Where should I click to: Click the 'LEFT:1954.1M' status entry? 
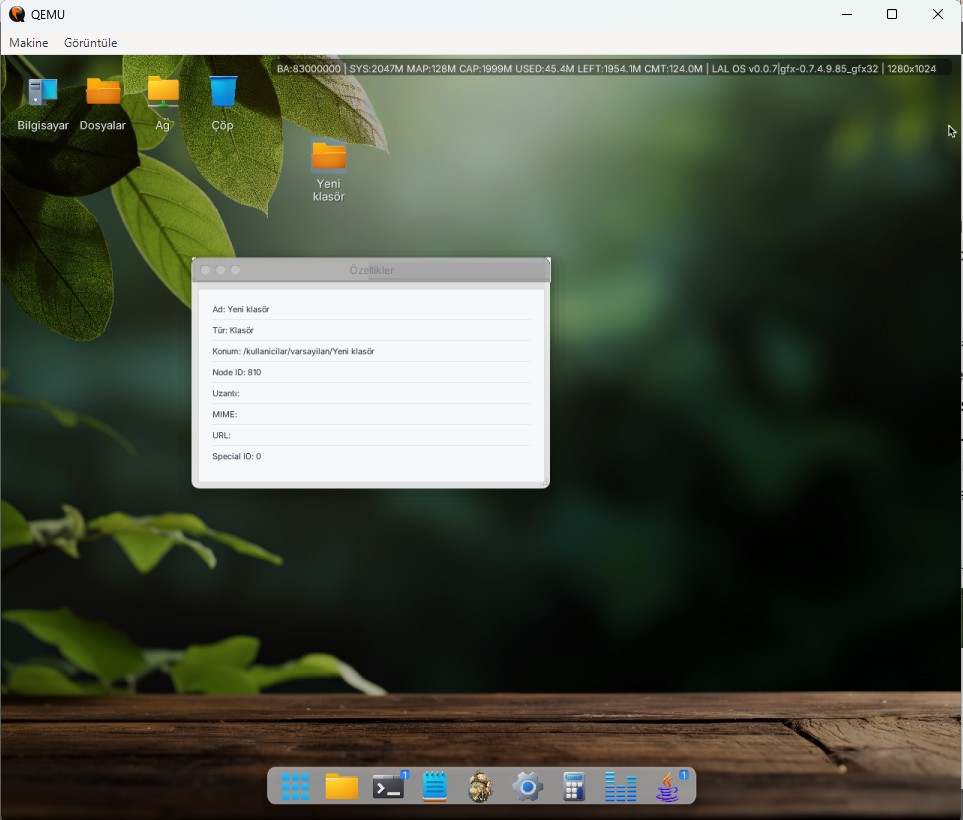tap(609, 69)
